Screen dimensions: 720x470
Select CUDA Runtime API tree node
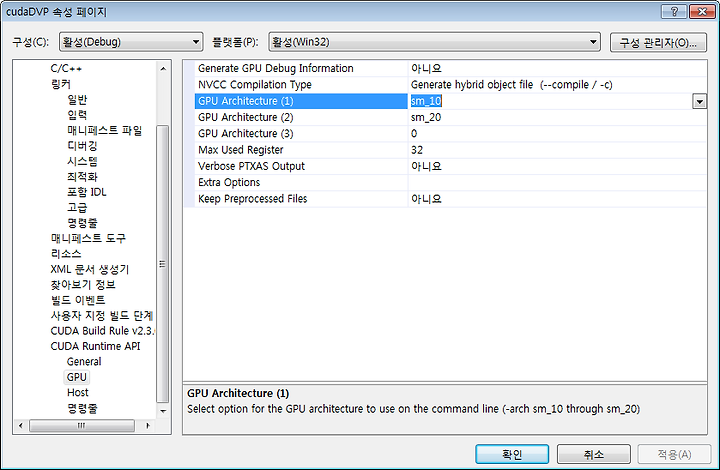tap(96, 346)
